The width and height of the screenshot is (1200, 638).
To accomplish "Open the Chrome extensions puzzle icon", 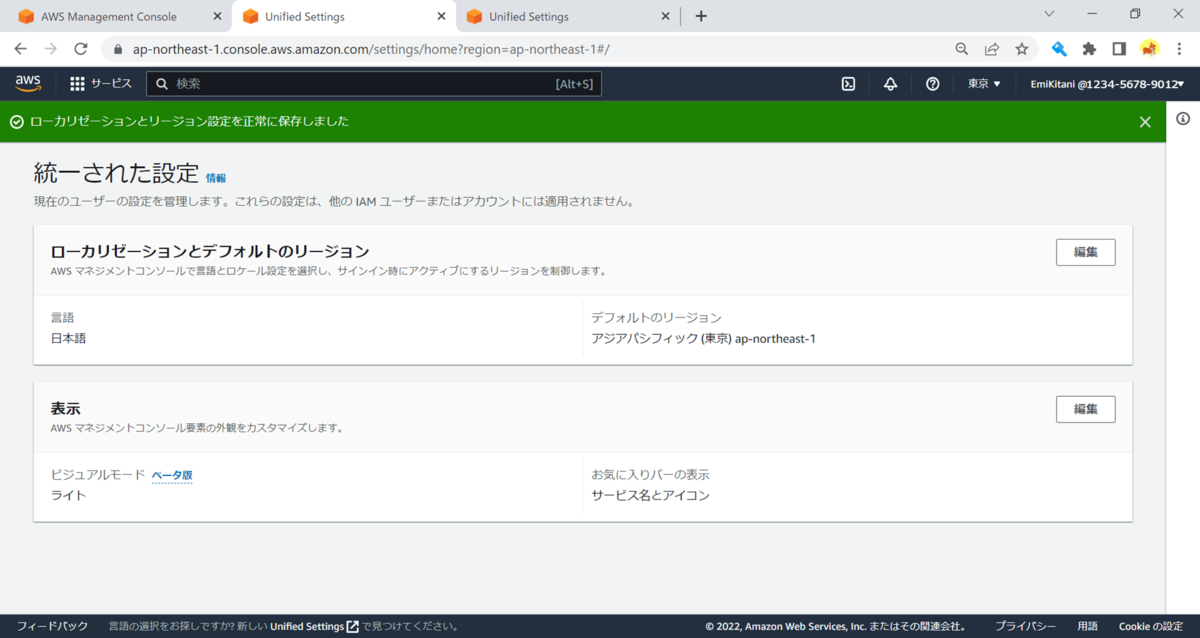I will click(1089, 48).
